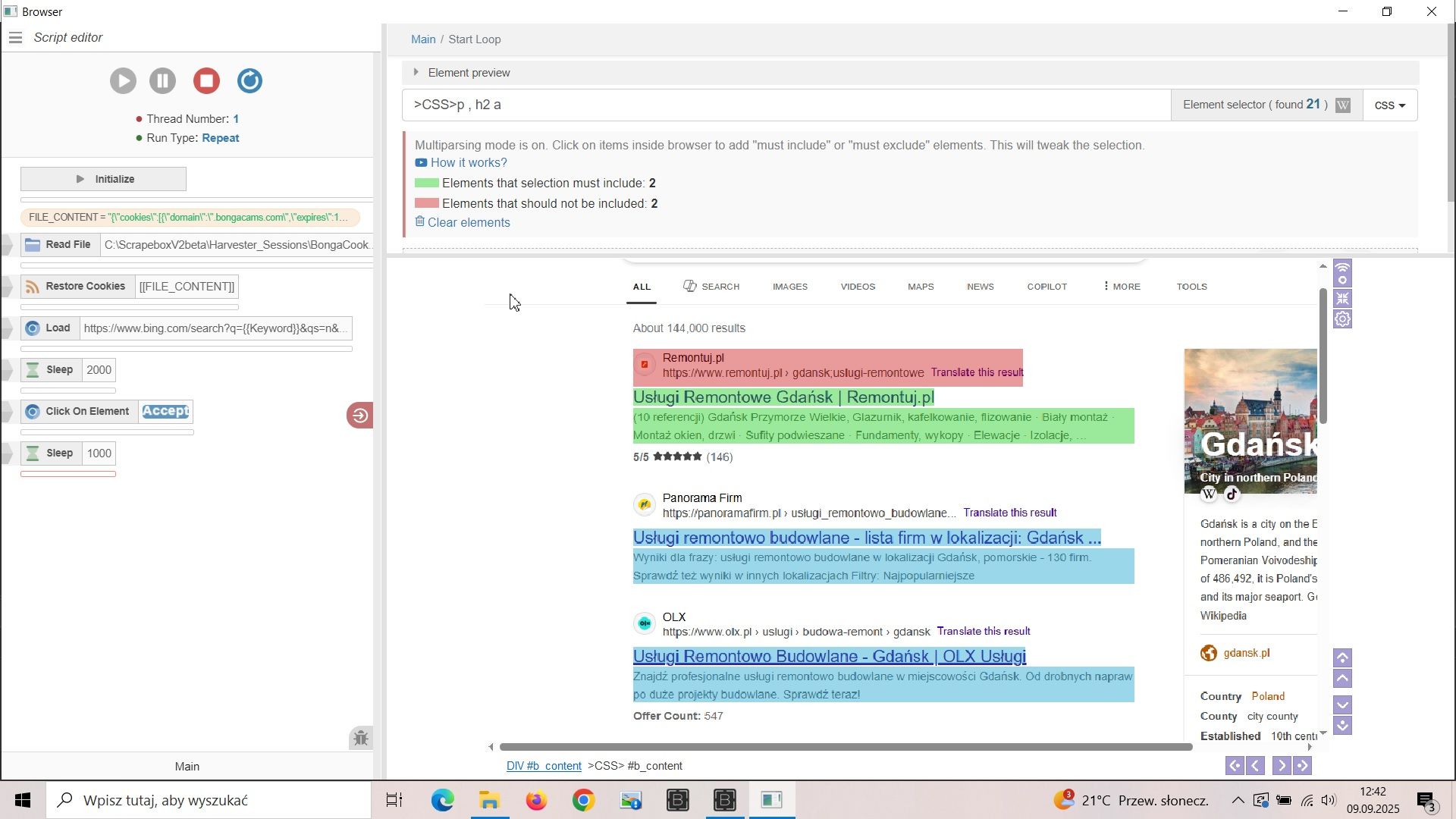Click the blue Restart script icon
1456x819 pixels.
(x=249, y=81)
